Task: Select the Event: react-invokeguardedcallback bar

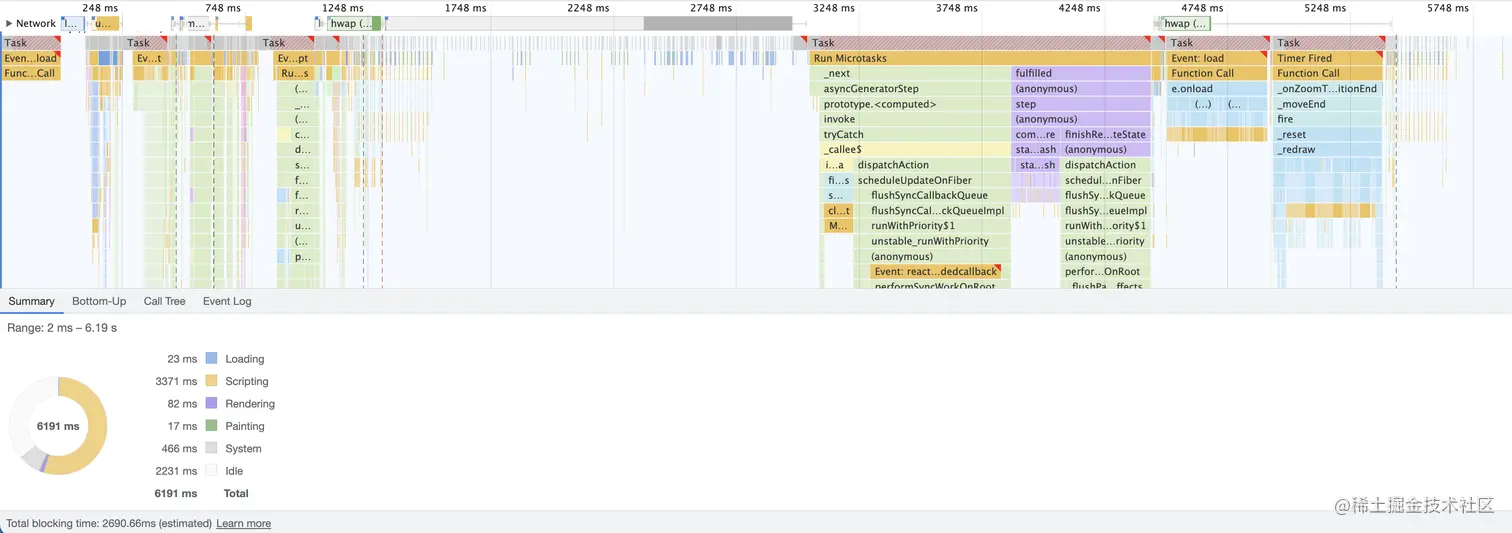Action: [x=936, y=271]
